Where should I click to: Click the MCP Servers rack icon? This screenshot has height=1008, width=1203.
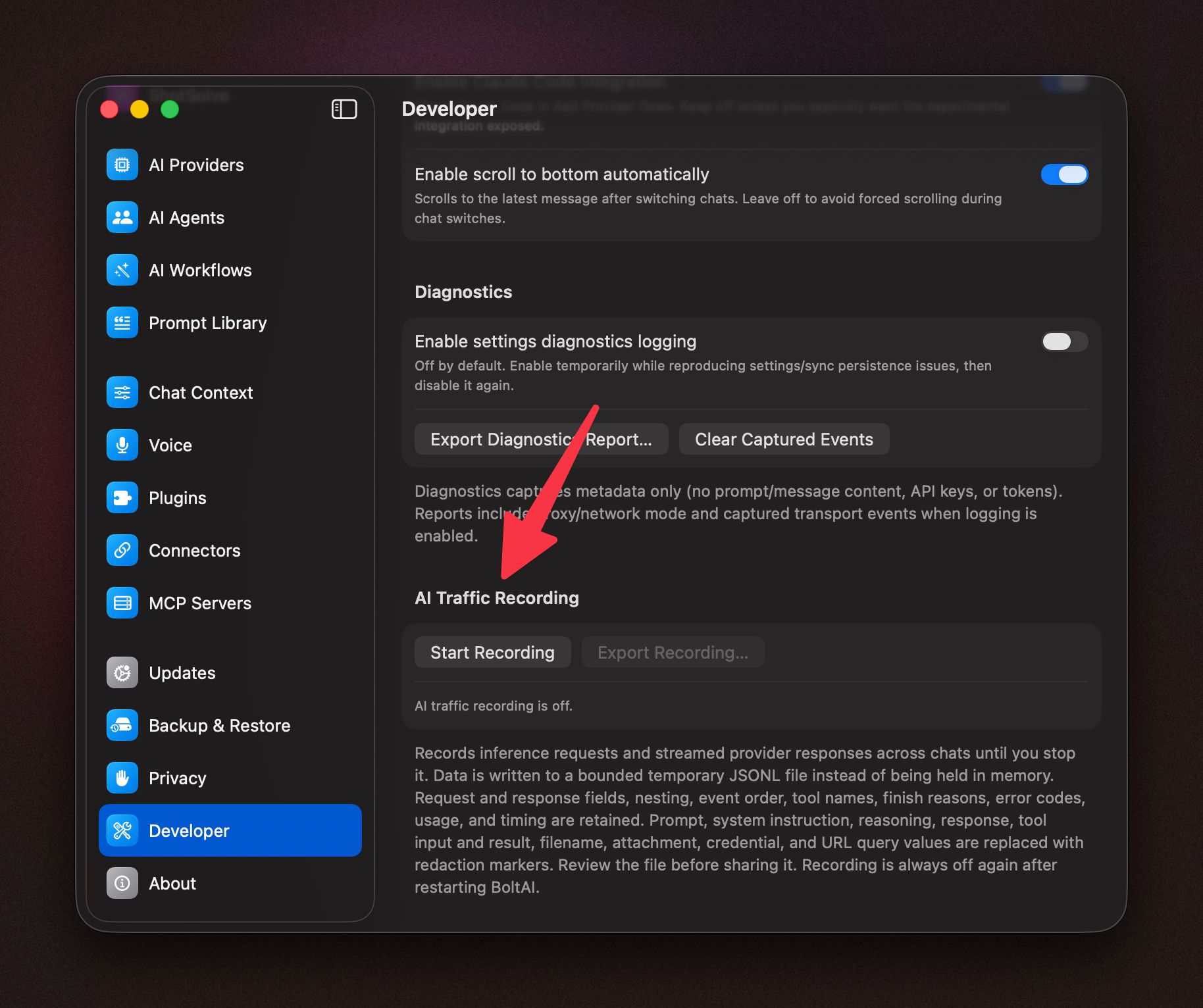click(122, 603)
